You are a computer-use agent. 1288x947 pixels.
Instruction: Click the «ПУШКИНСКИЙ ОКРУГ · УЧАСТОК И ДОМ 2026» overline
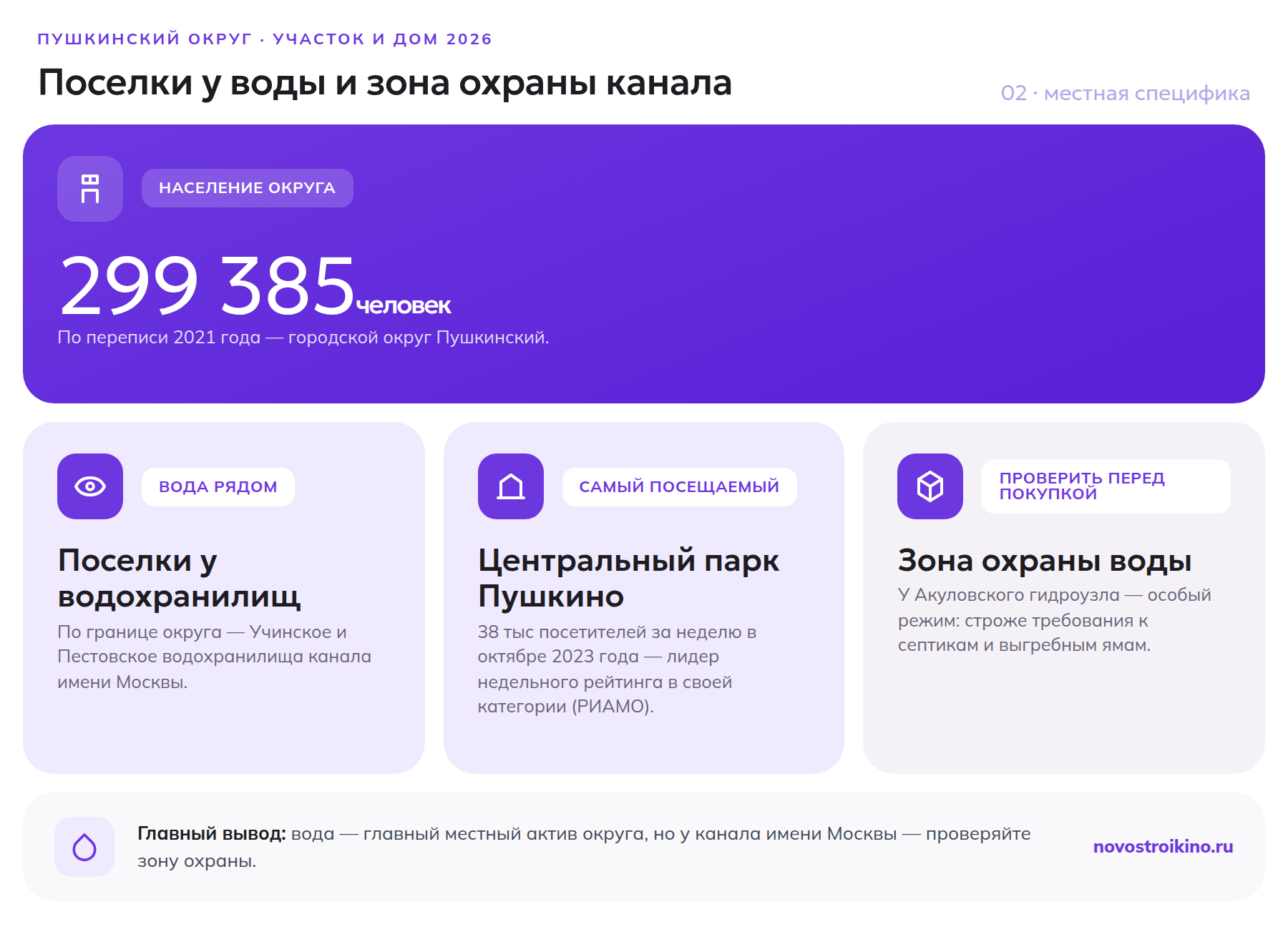click(265, 39)
